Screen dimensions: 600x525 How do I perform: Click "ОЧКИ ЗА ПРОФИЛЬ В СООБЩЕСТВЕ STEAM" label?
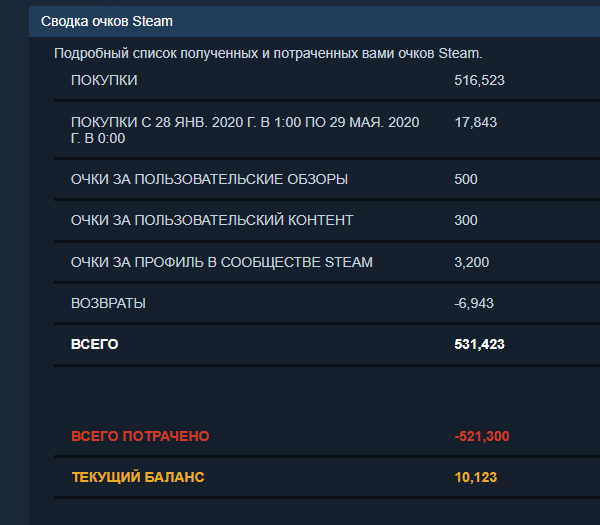[221, 262]
